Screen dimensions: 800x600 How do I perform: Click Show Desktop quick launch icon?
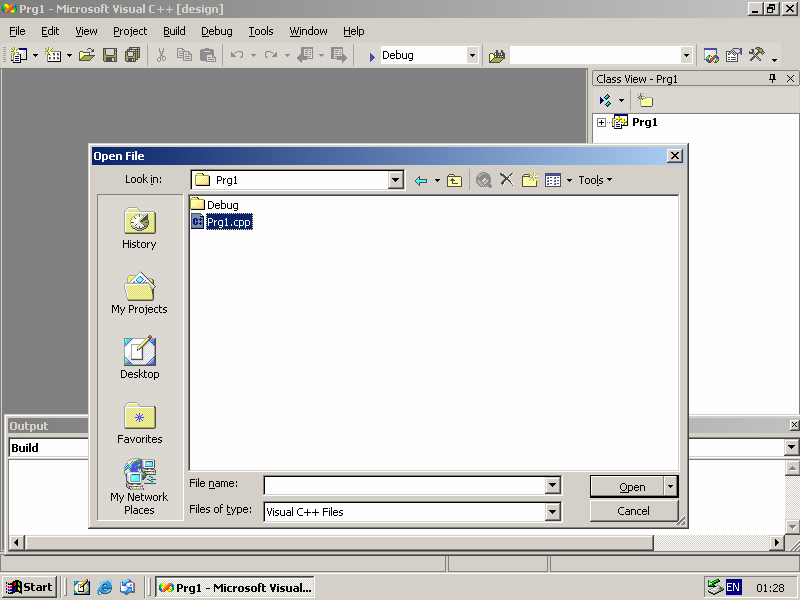[x=82, y=587]
